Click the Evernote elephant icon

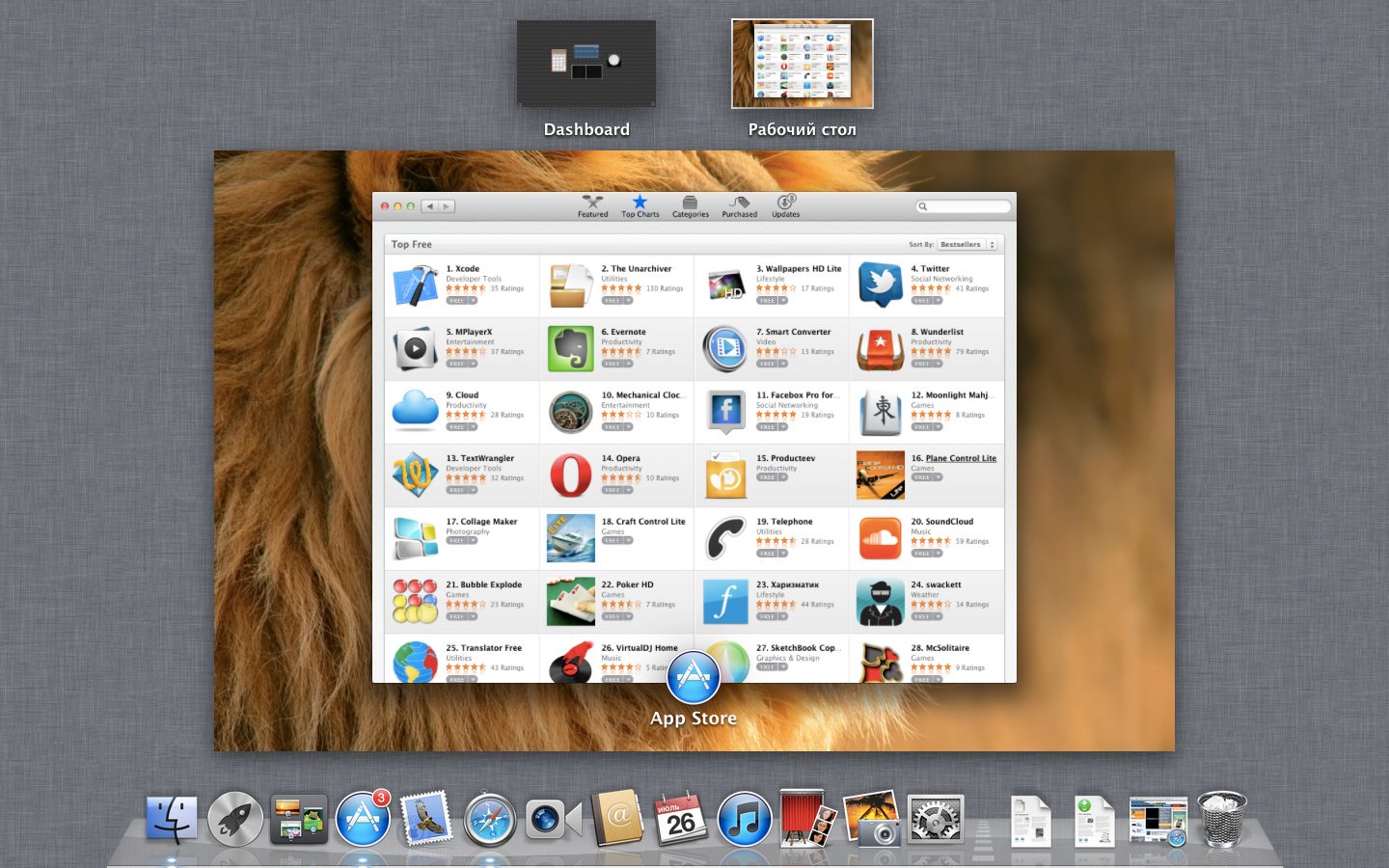pos(571,348)
